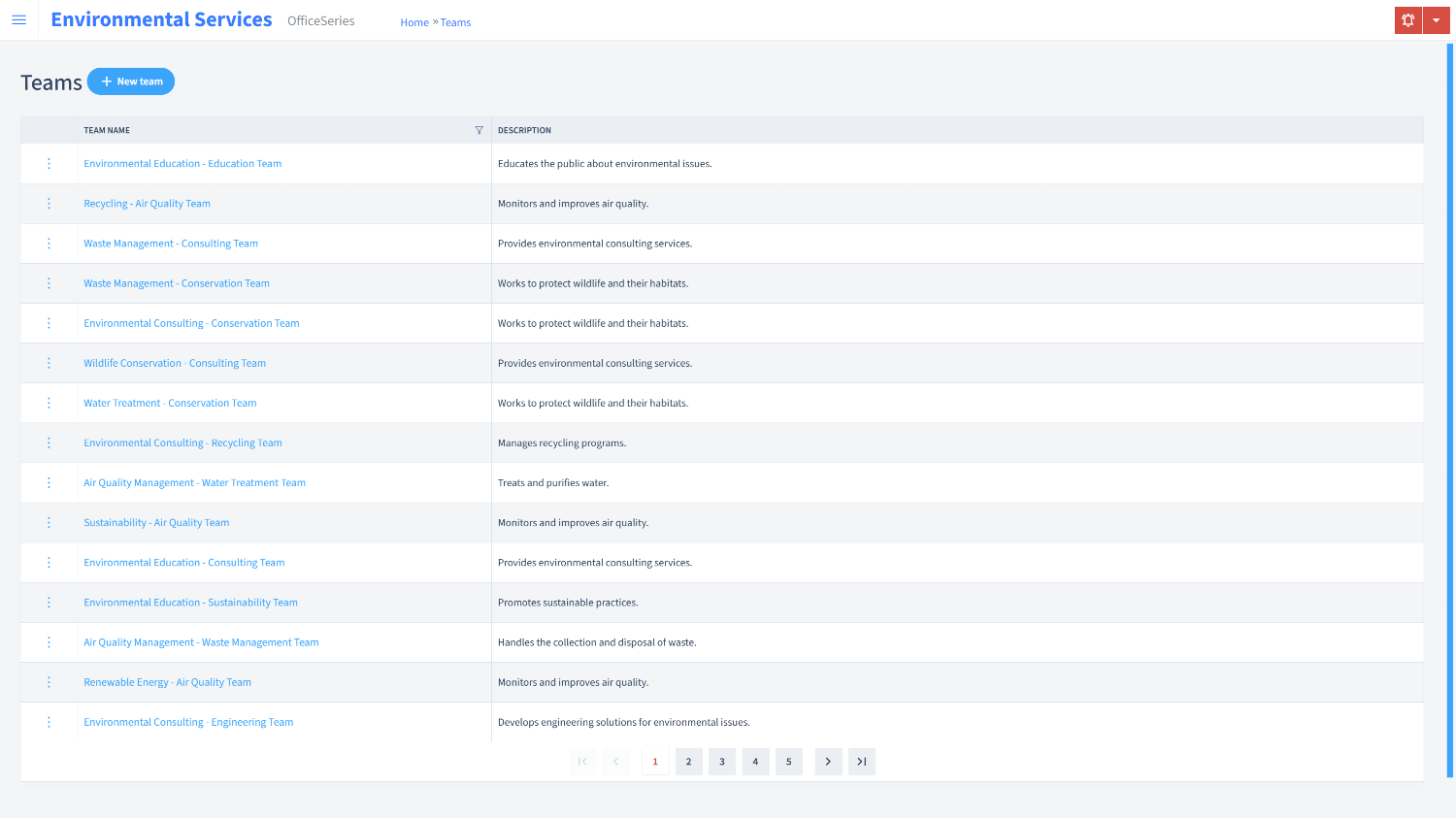Click the filter icon in Team Name column
Viewport: 1456px width, 818px height.
pos(479,130)
